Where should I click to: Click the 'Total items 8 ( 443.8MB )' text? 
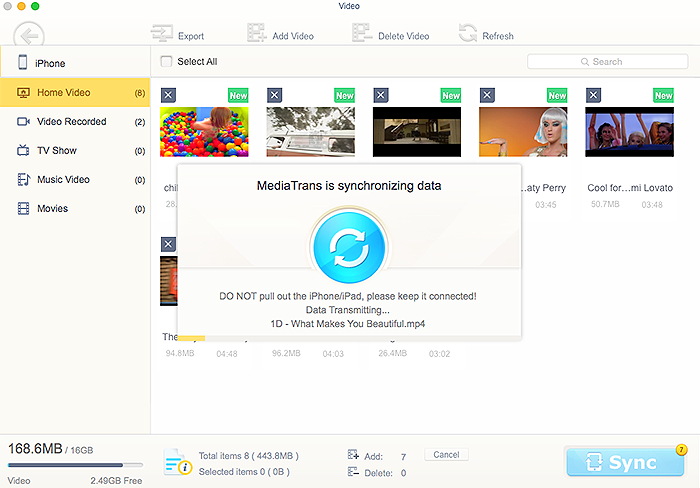pos(249,456)
